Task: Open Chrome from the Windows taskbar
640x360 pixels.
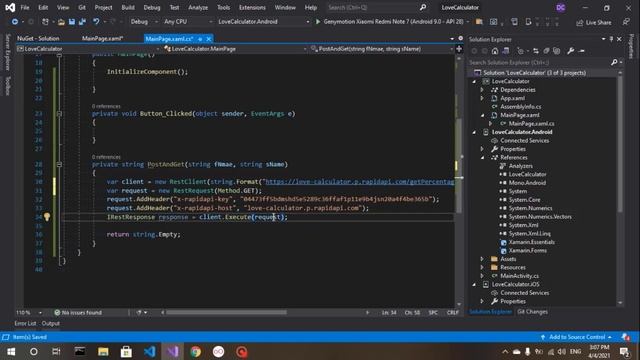Action: click(196, 351)
